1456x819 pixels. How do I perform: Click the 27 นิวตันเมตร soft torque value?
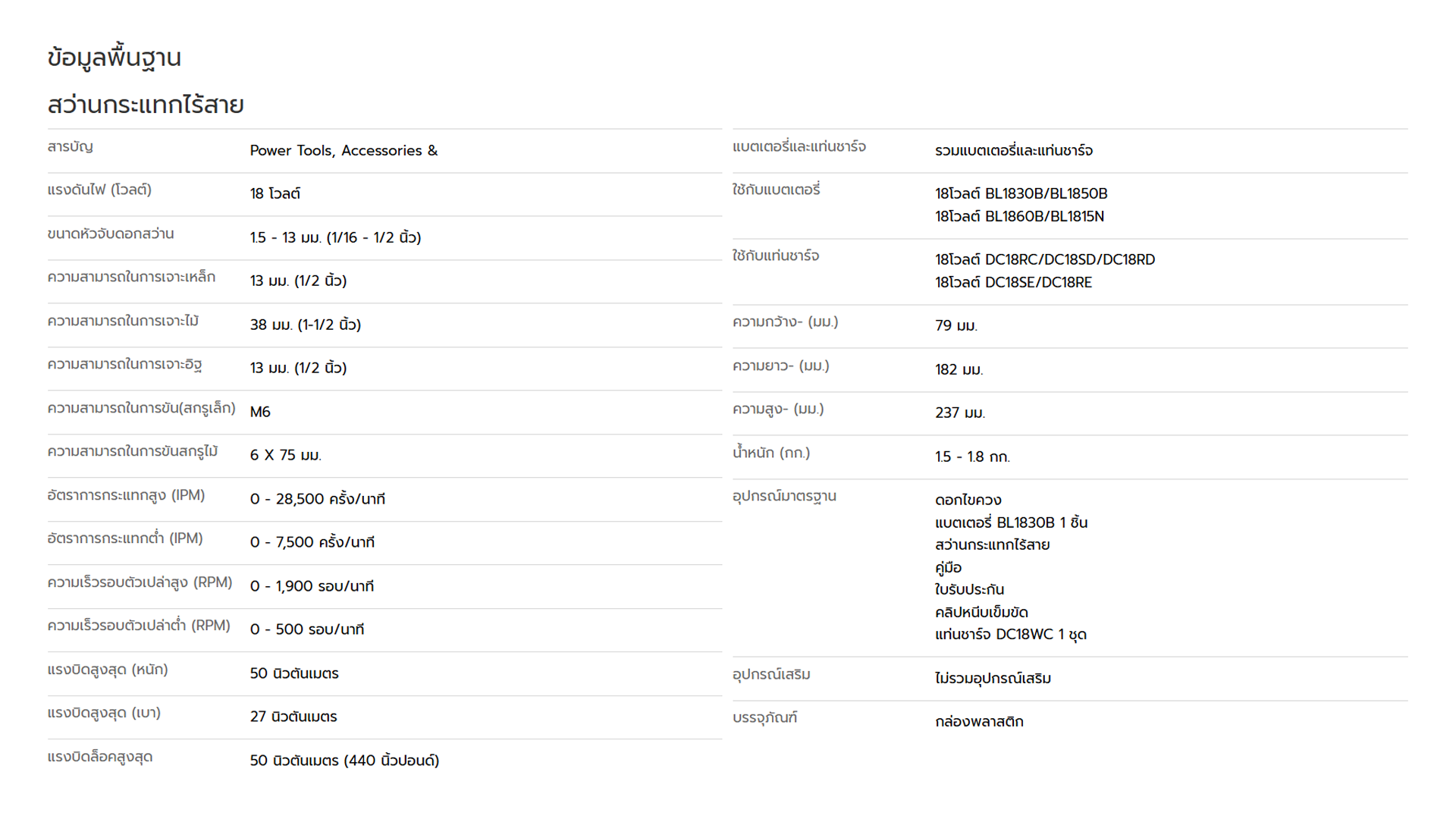pyautogui.click(x=293, y=717)
